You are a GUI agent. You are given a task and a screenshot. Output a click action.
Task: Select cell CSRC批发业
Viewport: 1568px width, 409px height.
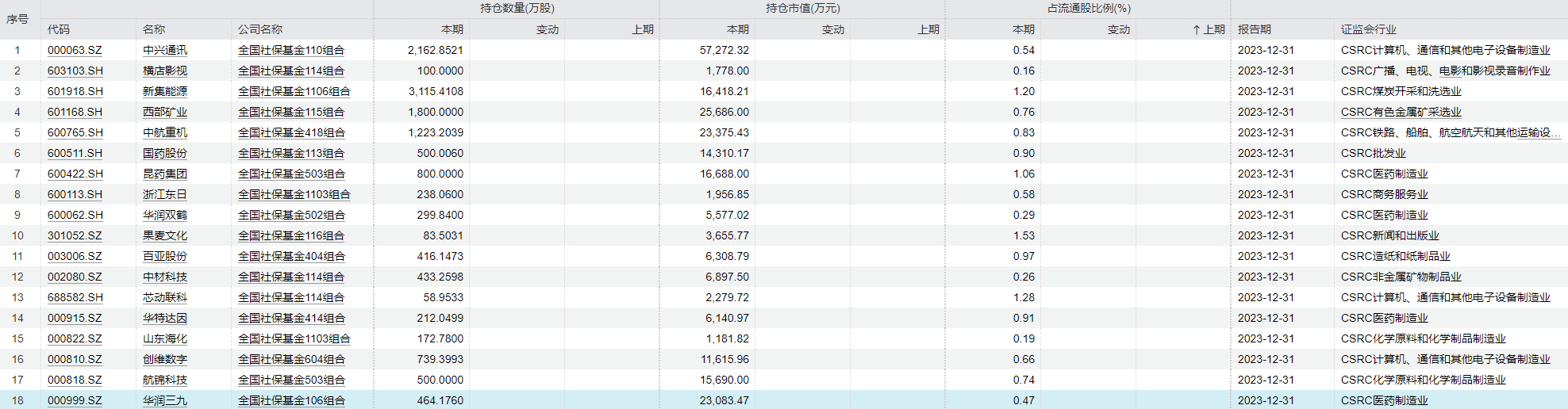tap(1373, 153)
